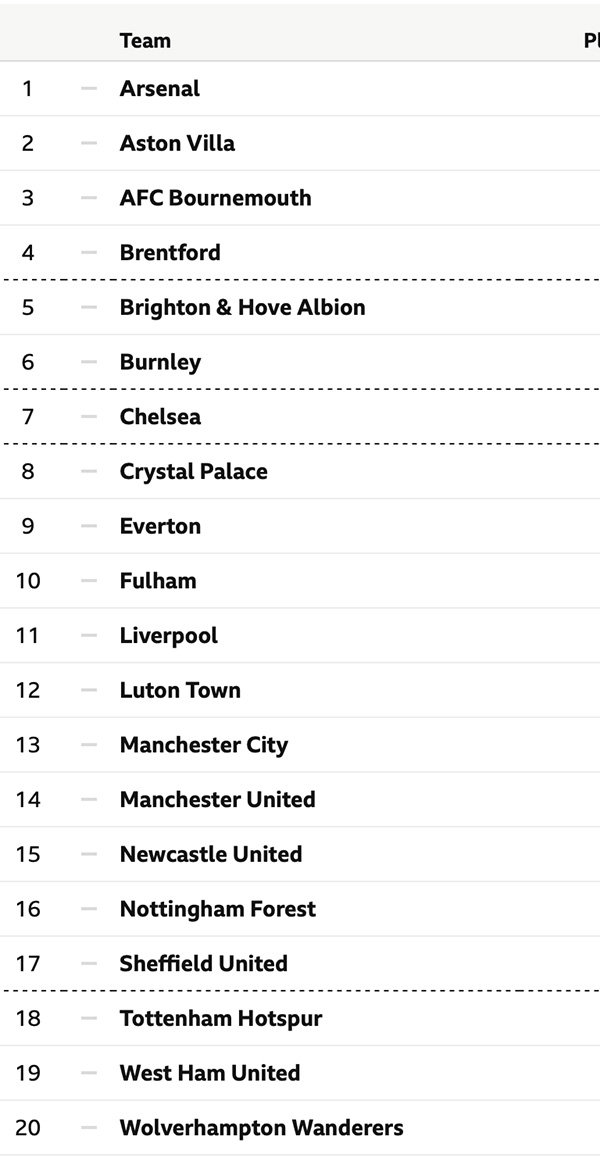Select Manchester United in the table
Viewport: 600px width, 1165px height.
[217, 799]
